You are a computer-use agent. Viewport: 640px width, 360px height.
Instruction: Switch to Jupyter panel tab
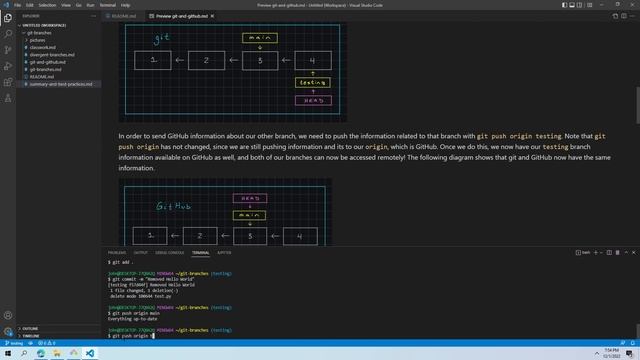(x=224, y=253)
